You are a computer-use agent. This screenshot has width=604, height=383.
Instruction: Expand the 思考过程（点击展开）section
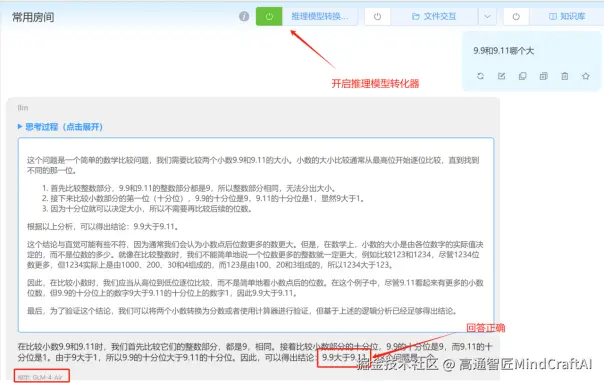click(x=60, y=127)
